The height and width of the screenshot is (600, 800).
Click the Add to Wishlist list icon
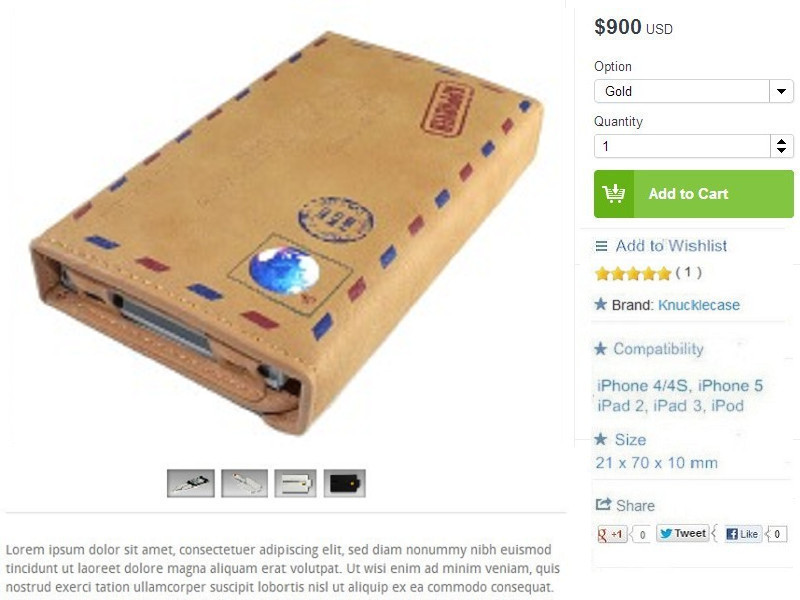click(x=602, y=246)
